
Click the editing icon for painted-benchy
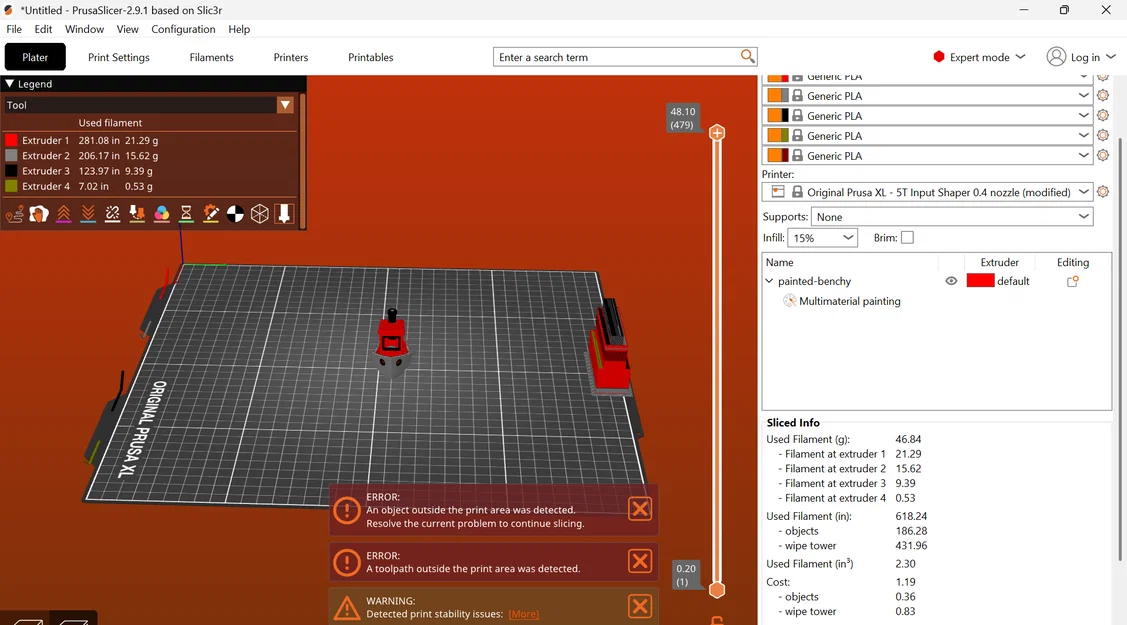point(1072,282)
